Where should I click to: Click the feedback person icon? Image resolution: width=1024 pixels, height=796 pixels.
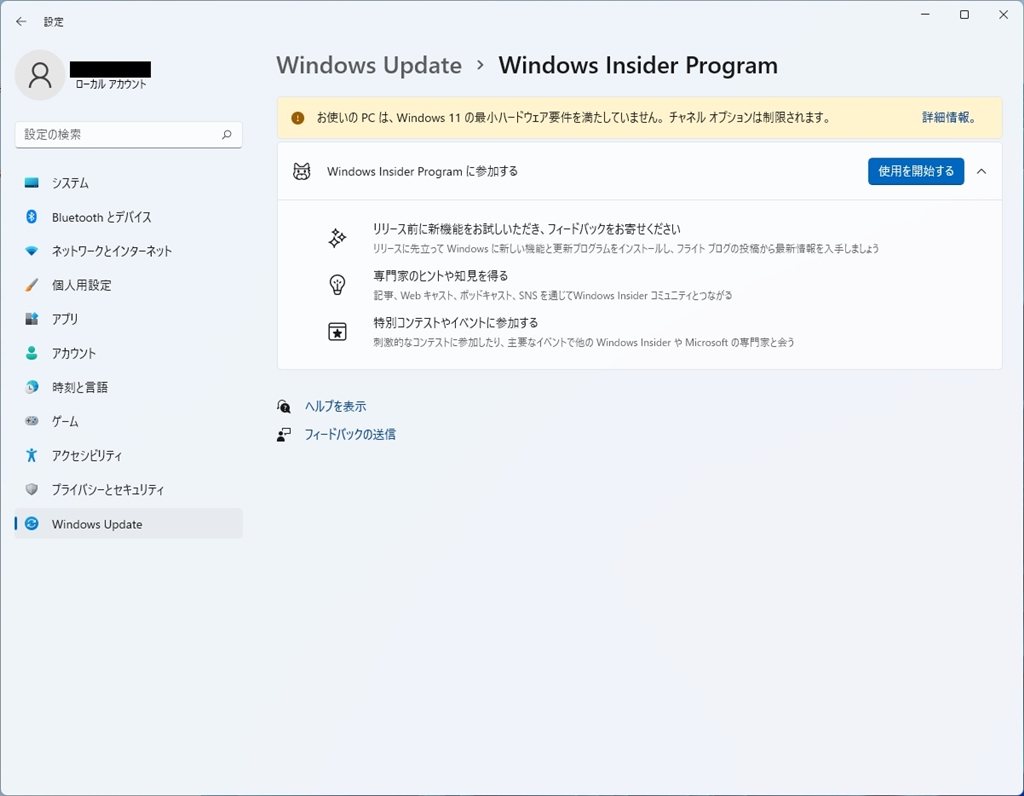pos(283,434)
